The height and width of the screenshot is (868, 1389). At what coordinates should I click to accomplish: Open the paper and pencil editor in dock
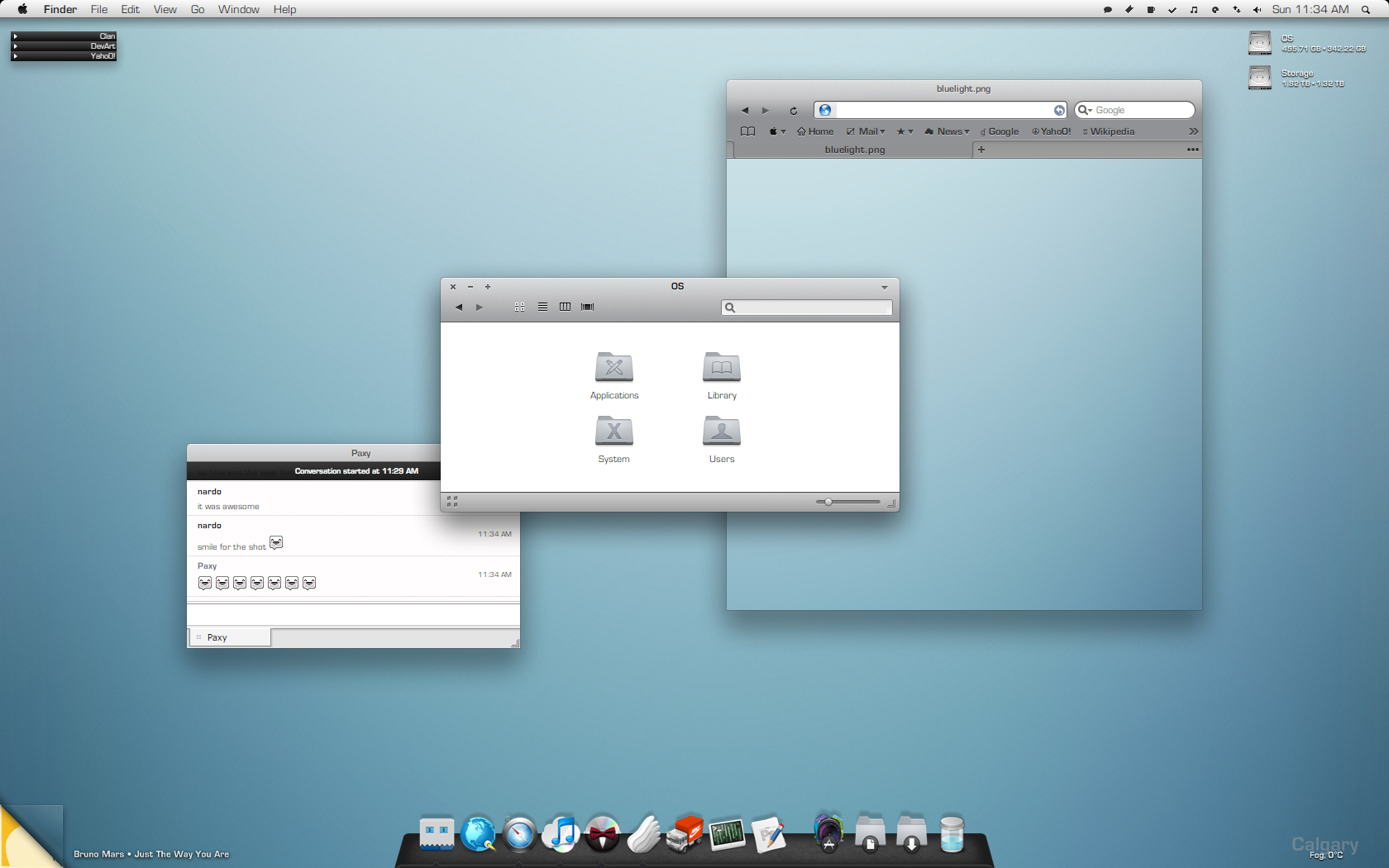tap(769, 834)
